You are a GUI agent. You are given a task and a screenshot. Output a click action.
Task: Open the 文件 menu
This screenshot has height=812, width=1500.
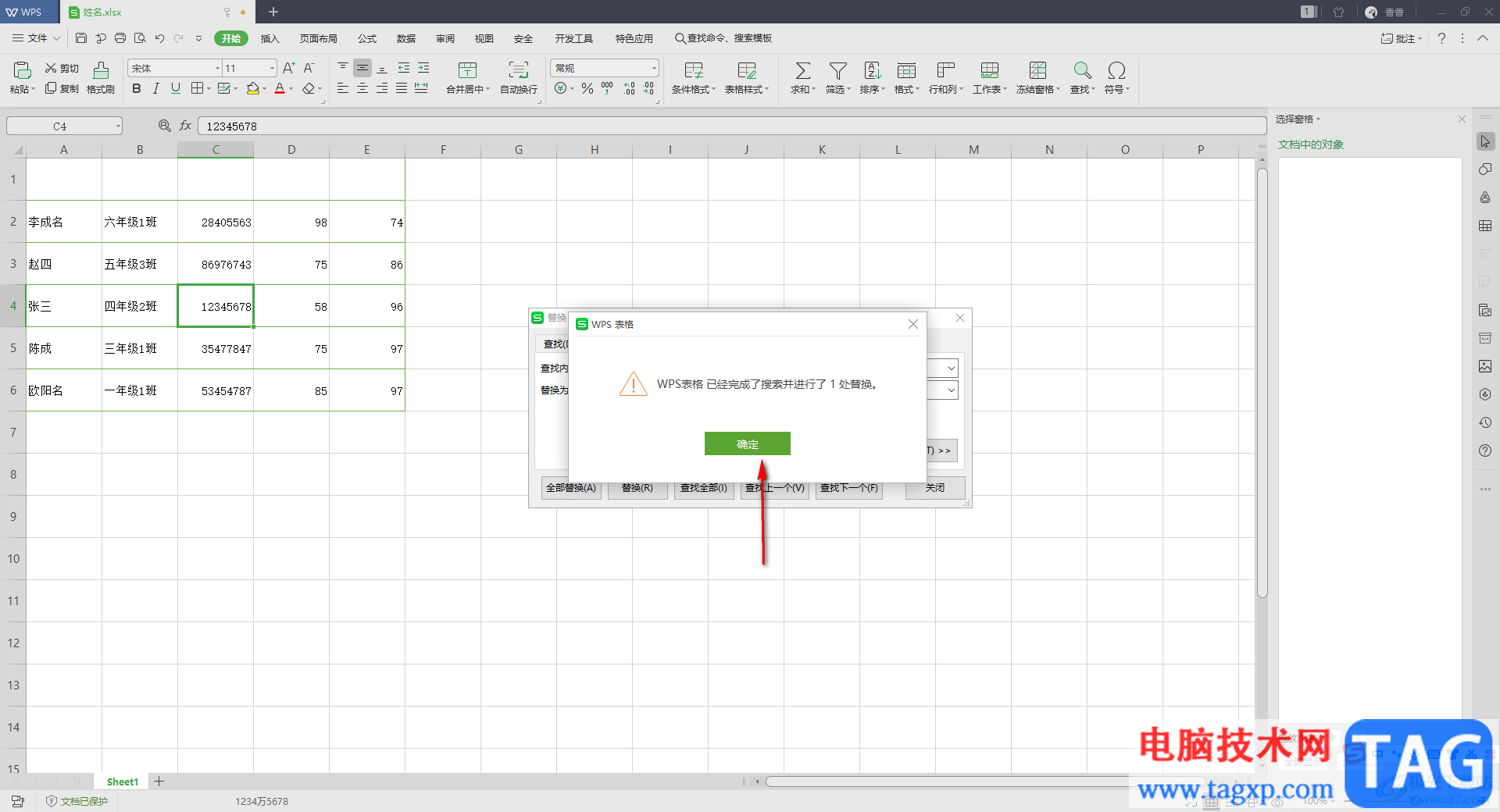[x=36, y=38]
